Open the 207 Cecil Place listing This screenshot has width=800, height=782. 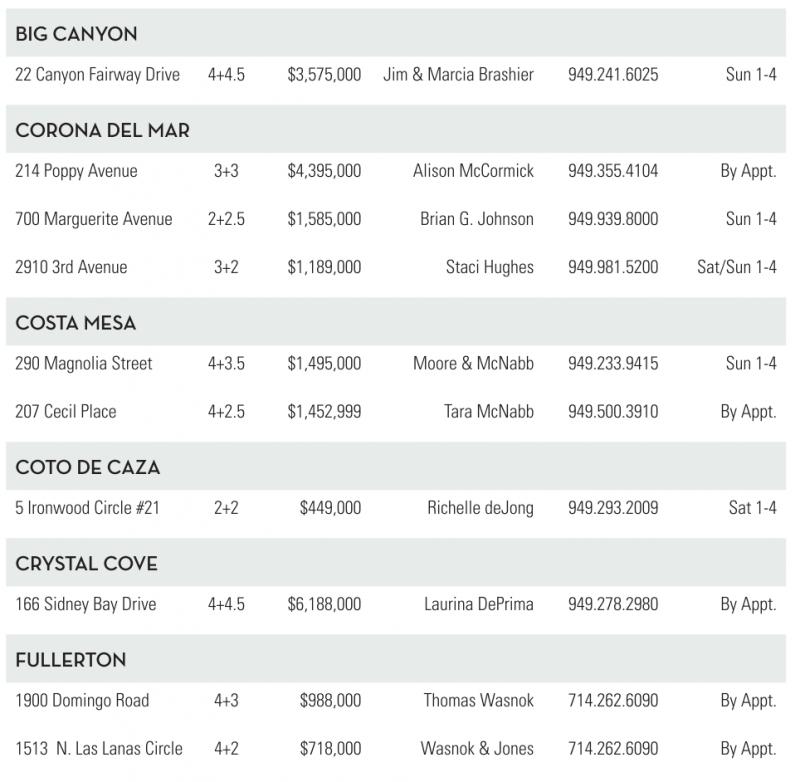66,411
